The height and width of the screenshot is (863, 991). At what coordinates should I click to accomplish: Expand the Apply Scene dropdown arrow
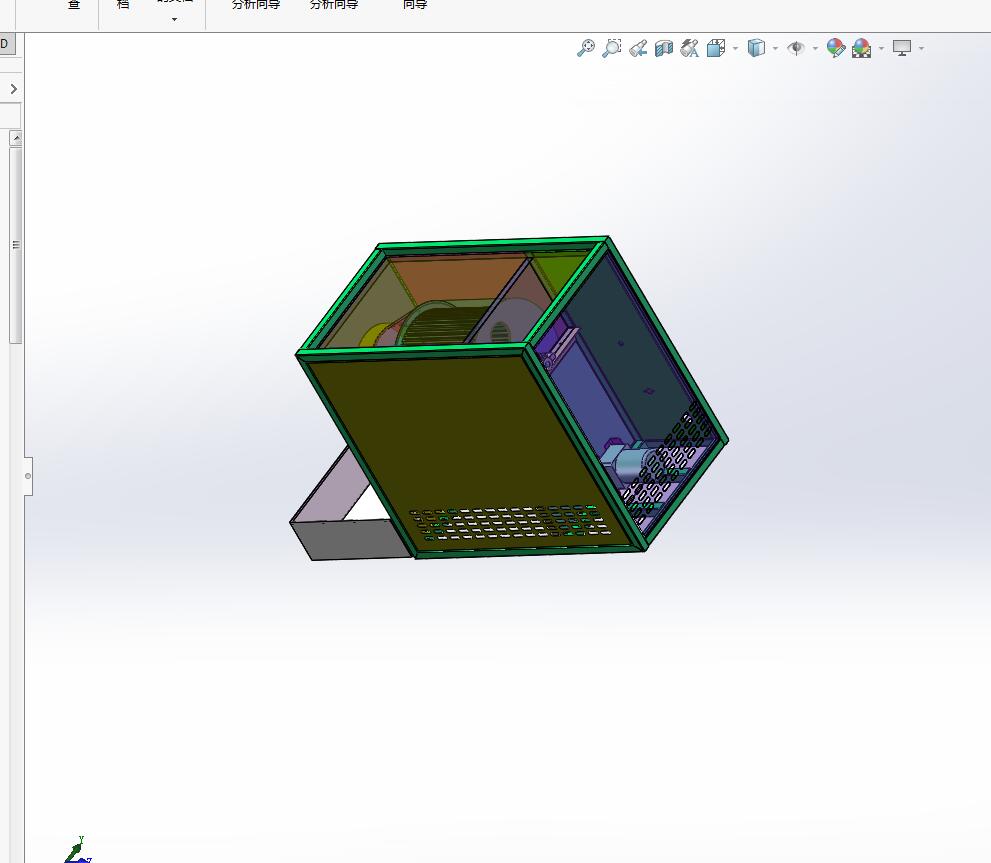(x=880, y=47)
